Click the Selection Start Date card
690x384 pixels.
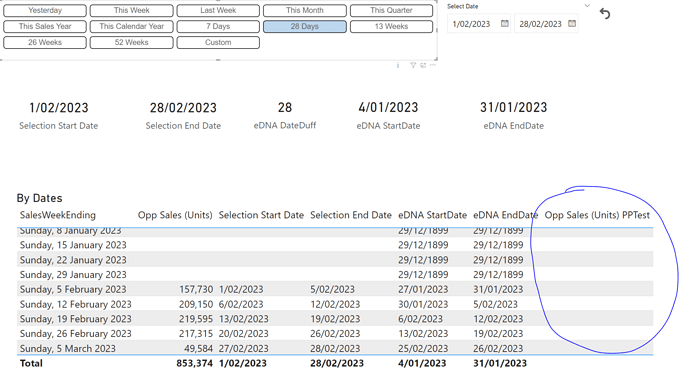[x=59, y=116]
